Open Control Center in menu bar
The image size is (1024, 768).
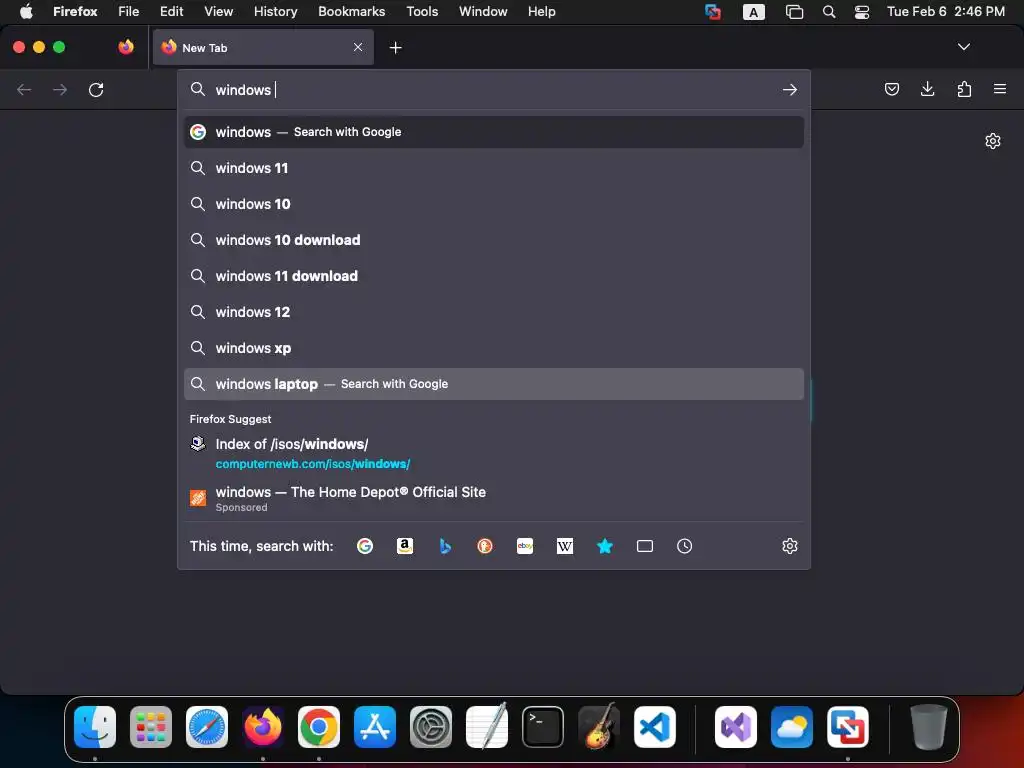coord(862,12)
